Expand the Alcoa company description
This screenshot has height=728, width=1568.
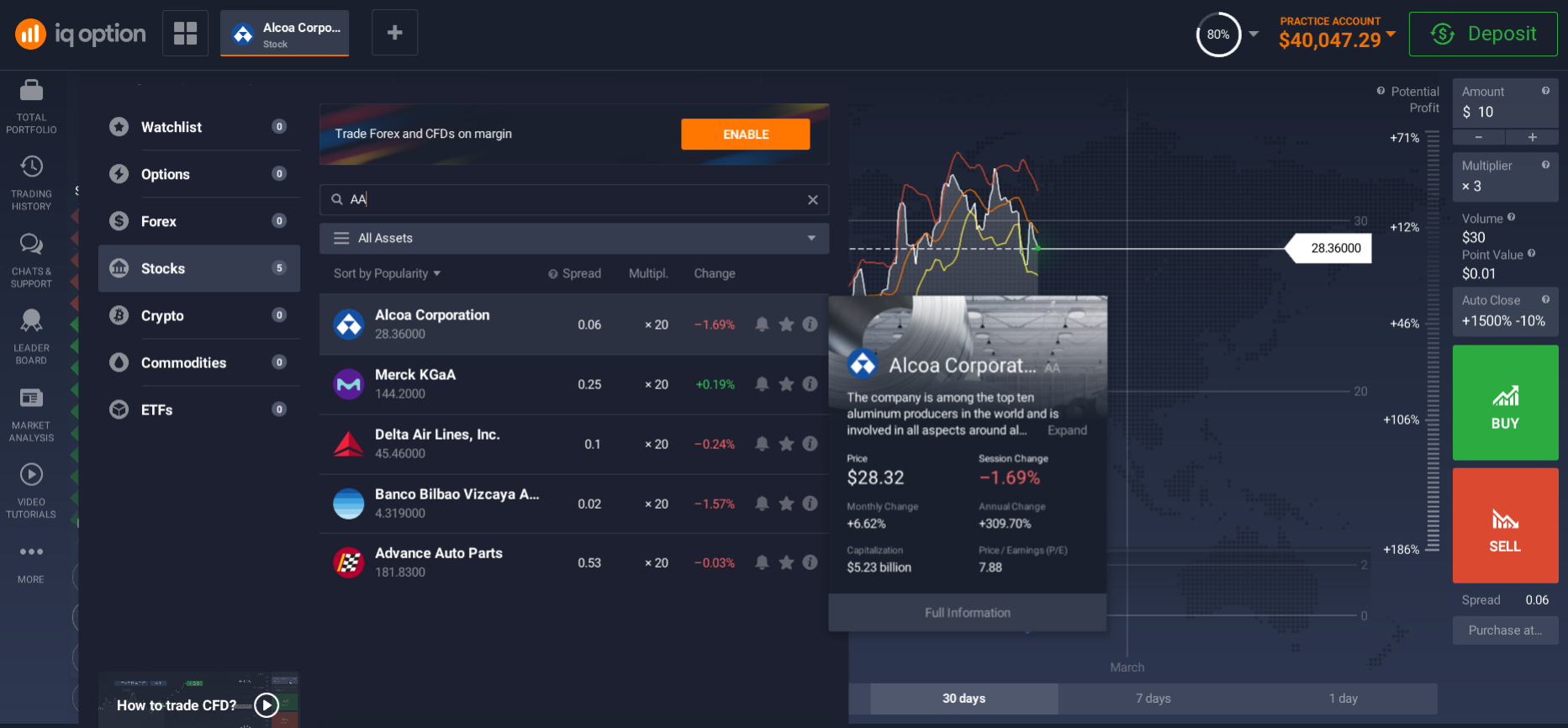pyautogui.click(x=1067, y=430)
